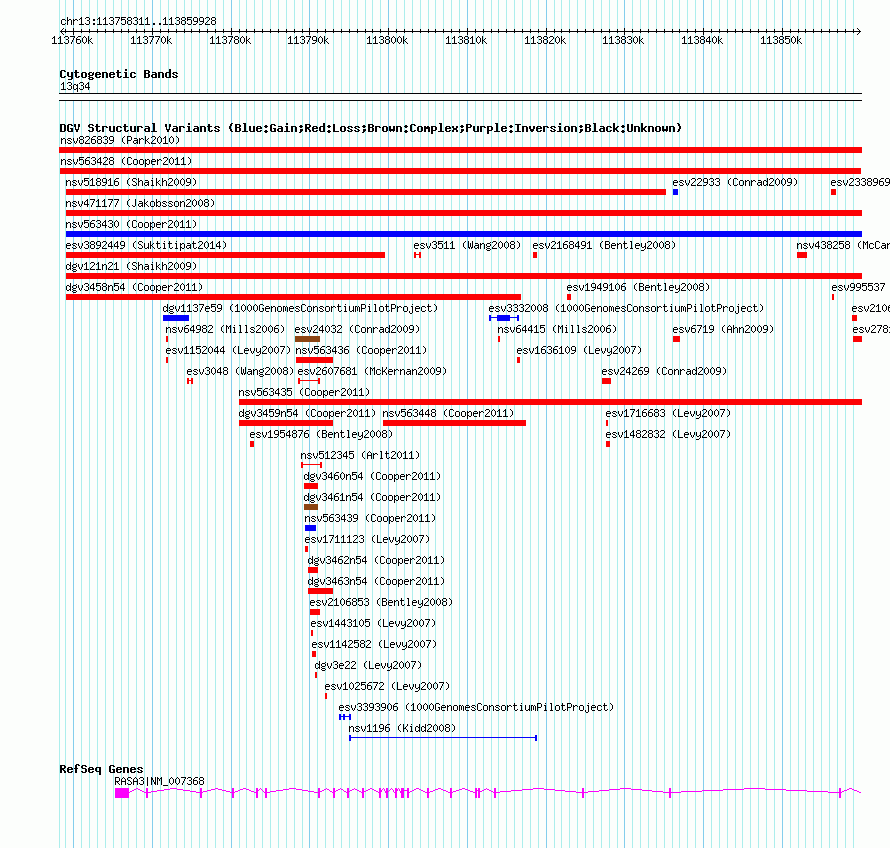Image resolution: width=890 pixels, height=848 pixels.
Task: Open esv2106853 (Bentley2008) label
Action: pos(381,602)
